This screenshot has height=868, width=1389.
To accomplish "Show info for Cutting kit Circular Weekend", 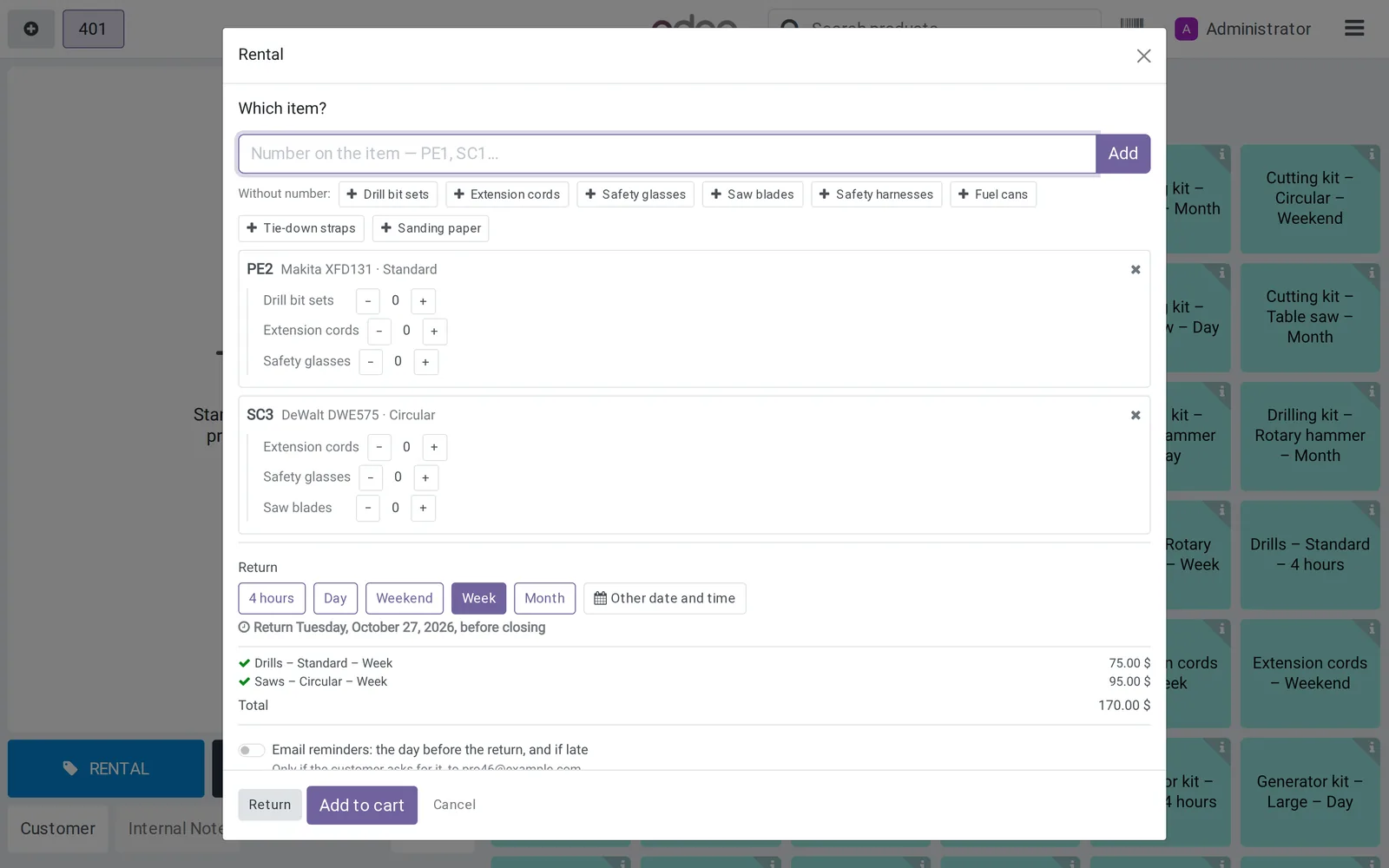I will click(1372, 154).
